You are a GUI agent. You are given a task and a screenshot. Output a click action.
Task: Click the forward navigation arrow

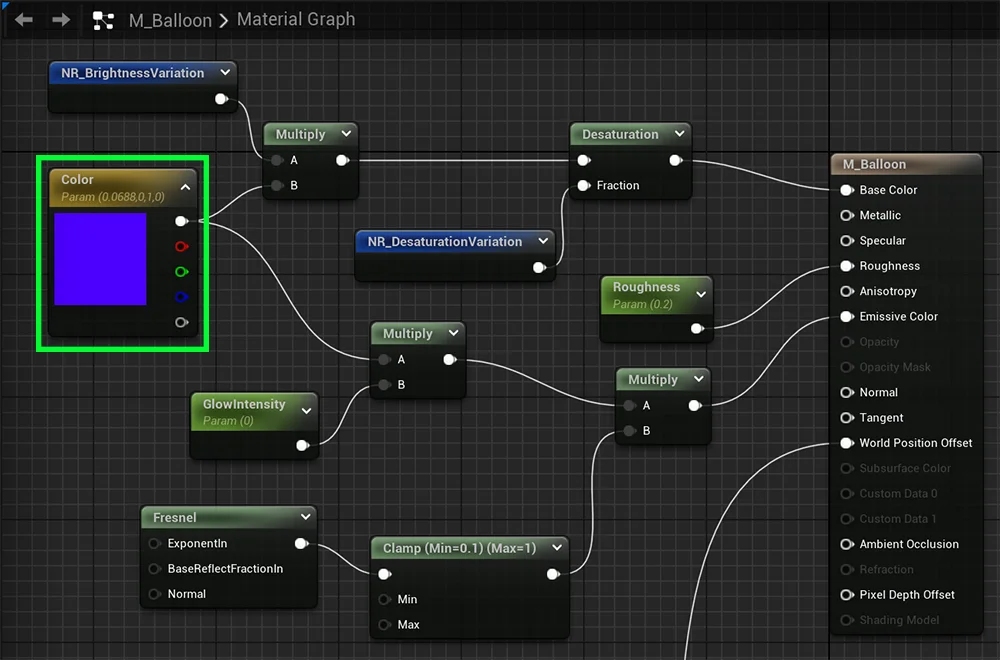[61, 20]
